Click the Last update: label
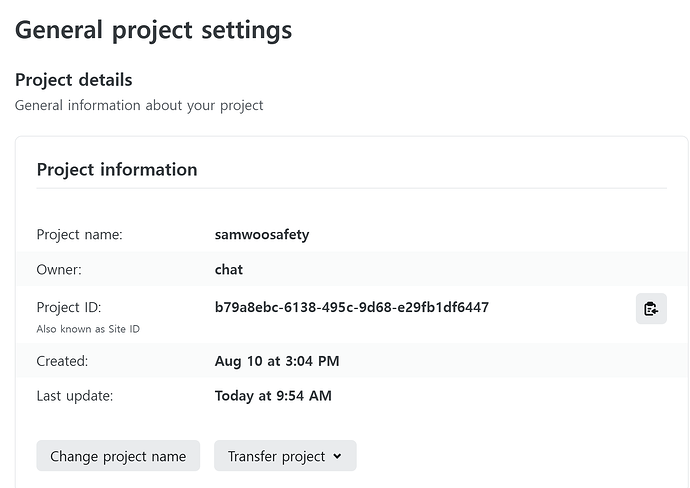 click(x=75, y=396)
